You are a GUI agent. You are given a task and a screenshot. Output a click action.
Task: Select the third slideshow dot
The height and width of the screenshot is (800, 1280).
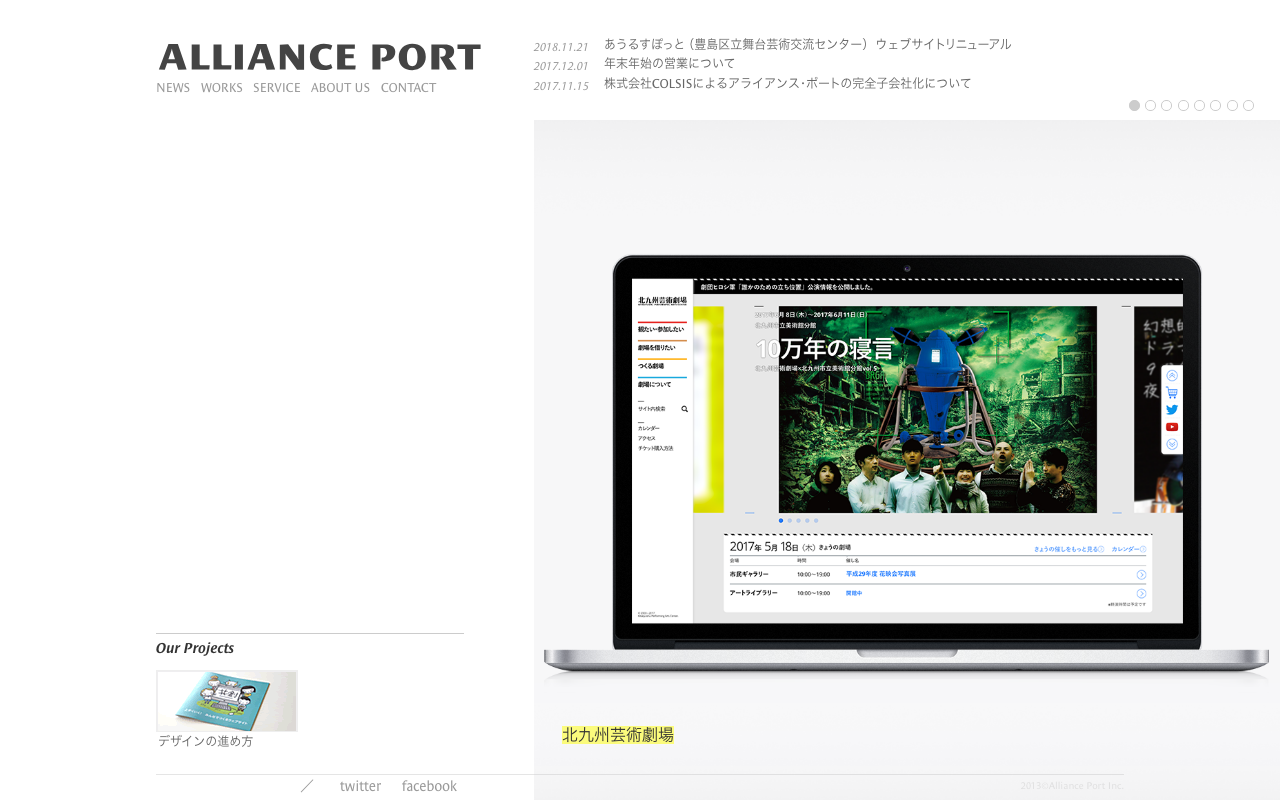1167,105
